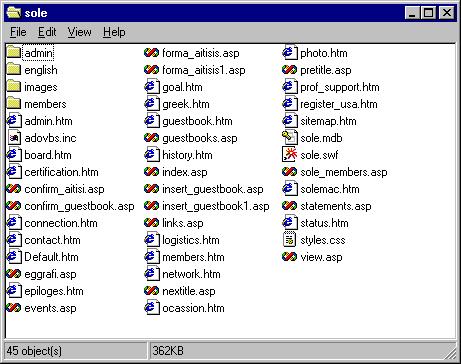Screen dimensions: 461x364
Task: Click the Default.htm file icon
Action: click(x=14, y=257)
